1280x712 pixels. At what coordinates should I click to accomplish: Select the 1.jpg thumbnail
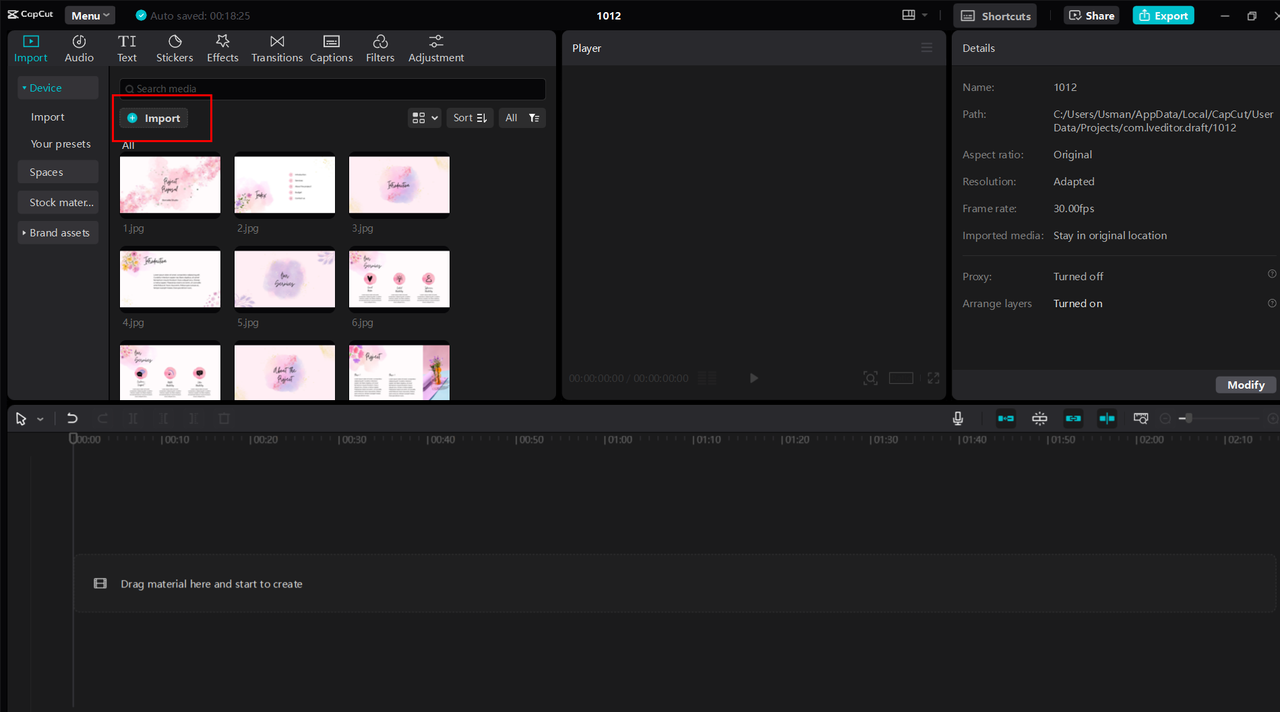[x=170, y=186]
